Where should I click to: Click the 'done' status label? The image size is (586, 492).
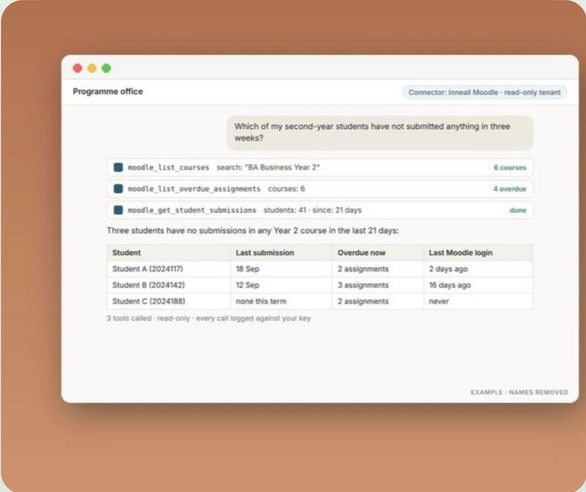click(x=518, y=210)
